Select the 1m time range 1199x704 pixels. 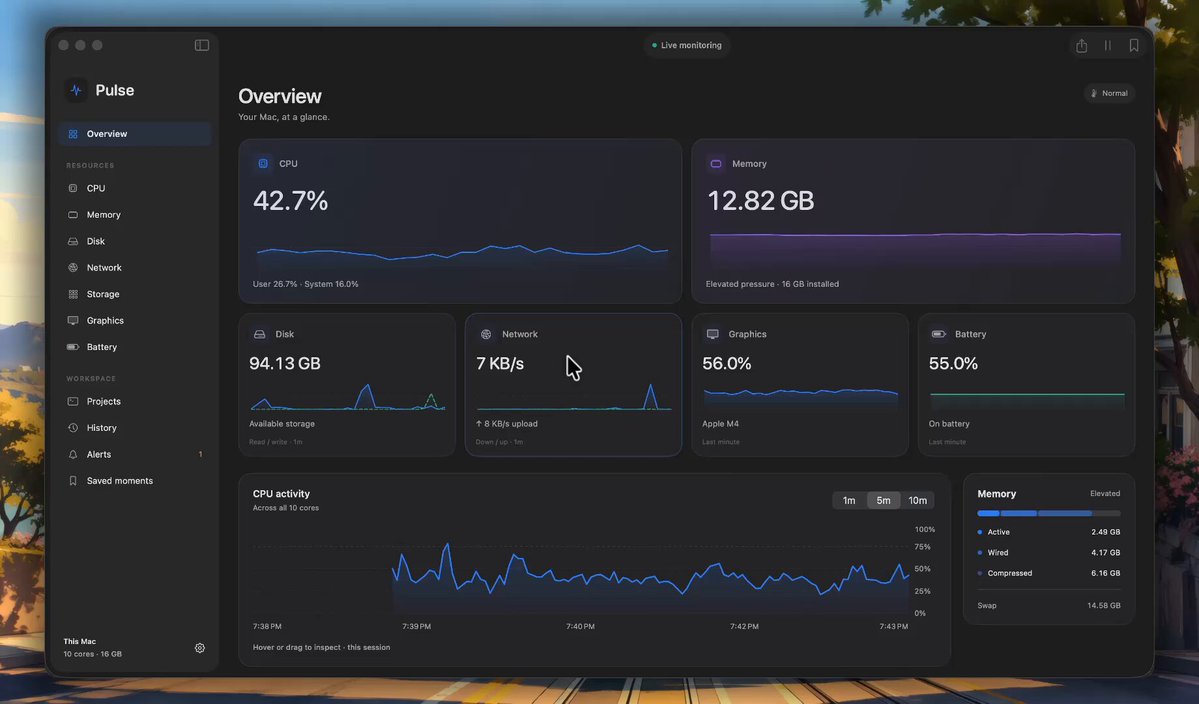(849, 501)
